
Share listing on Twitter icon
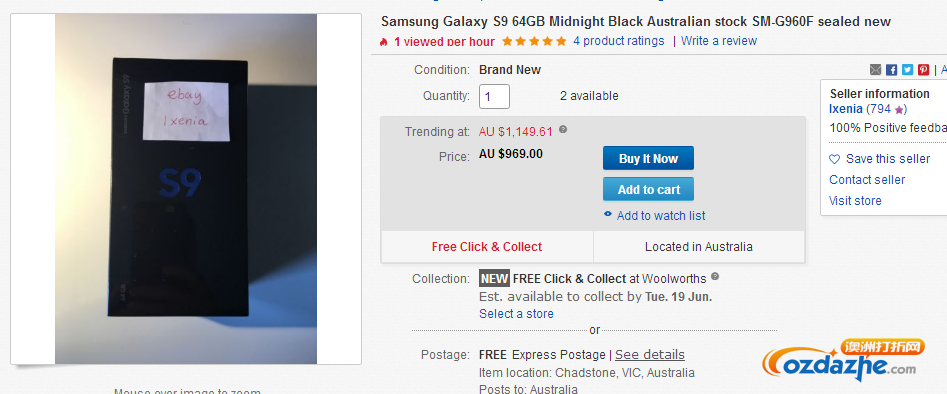pyautogui.click(x=907, y=70)
